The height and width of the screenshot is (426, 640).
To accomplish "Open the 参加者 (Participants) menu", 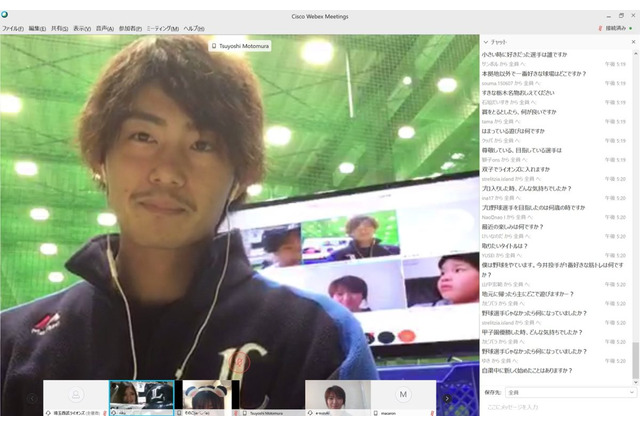I will click(x=130, y=29).
